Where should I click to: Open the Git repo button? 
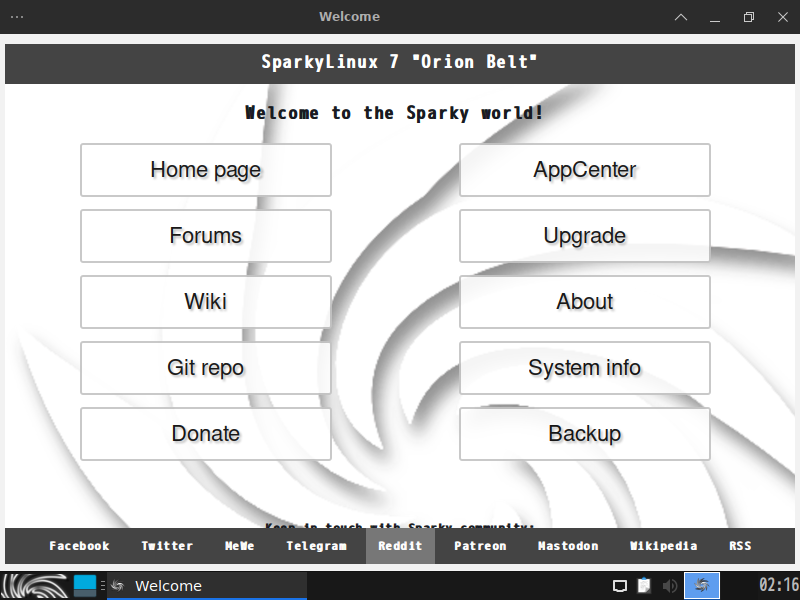206,368
